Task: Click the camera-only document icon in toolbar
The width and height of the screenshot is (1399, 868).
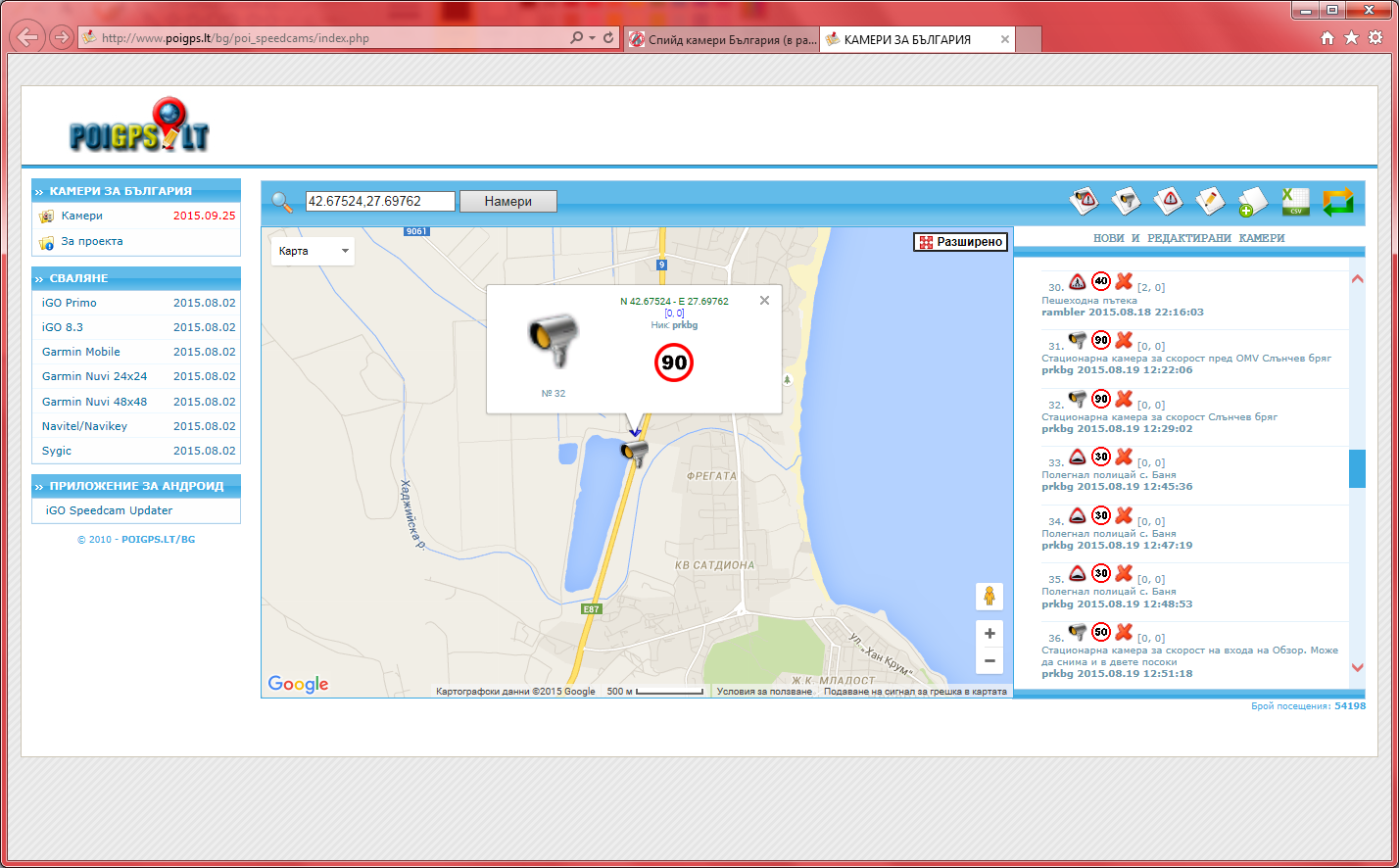Action: (1127, 202)
